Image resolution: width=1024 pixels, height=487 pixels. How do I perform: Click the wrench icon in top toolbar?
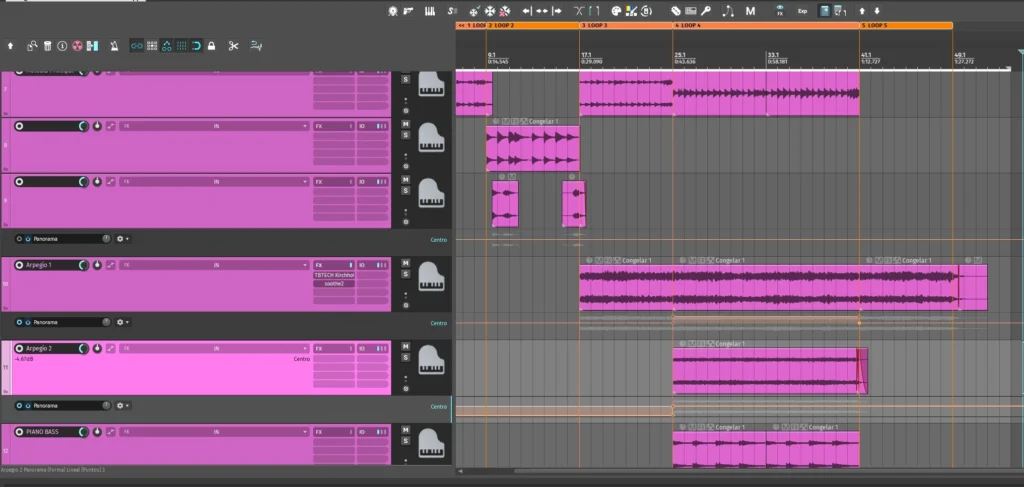click(x=706, y=11)
